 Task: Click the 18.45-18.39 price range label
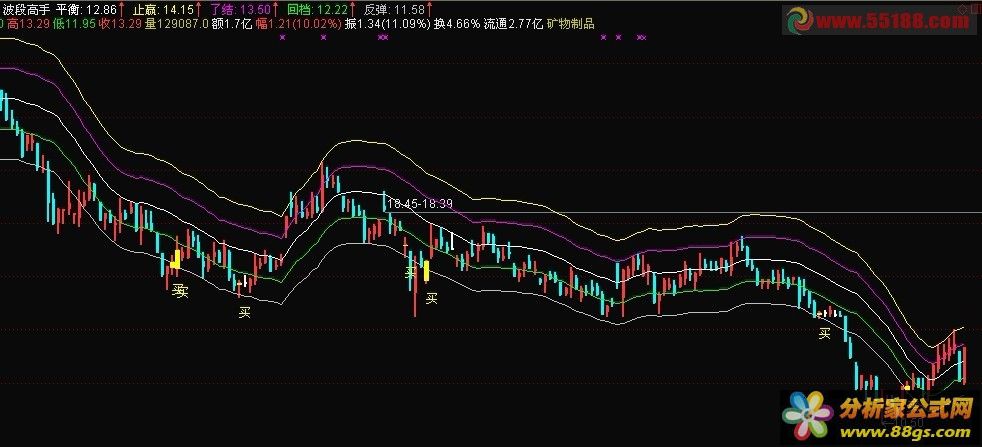click(420, 204)
